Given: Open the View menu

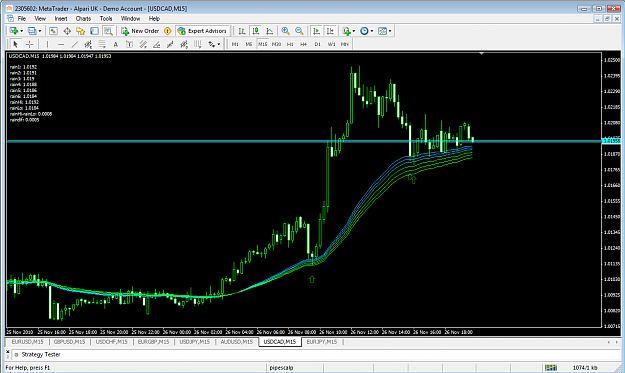Looking at the screenshot, I should pos(40,18).
